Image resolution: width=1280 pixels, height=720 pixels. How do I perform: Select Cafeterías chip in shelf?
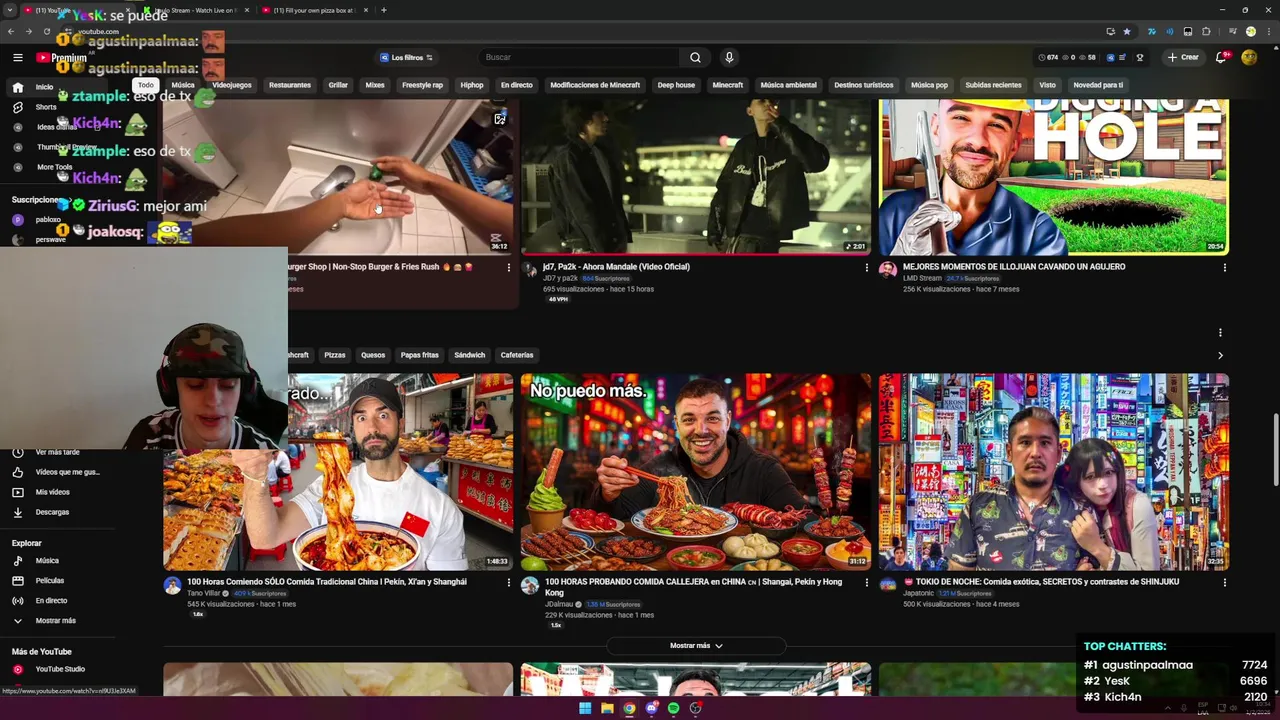pos(517,355)
